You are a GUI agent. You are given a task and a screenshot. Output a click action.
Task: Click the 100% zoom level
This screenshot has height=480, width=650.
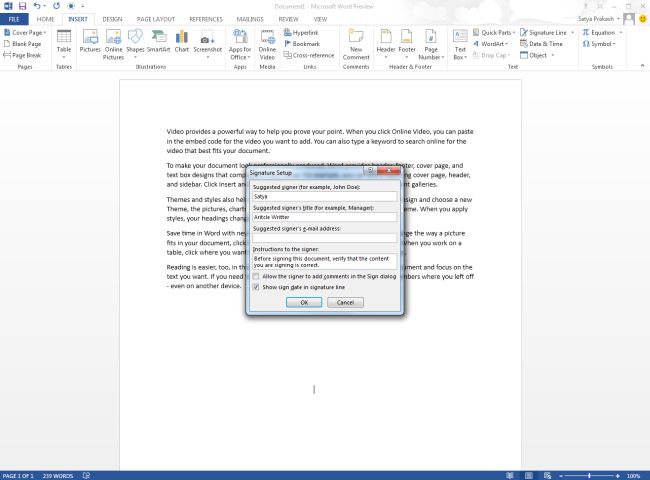pyautogui.click(x=633, y=475)
